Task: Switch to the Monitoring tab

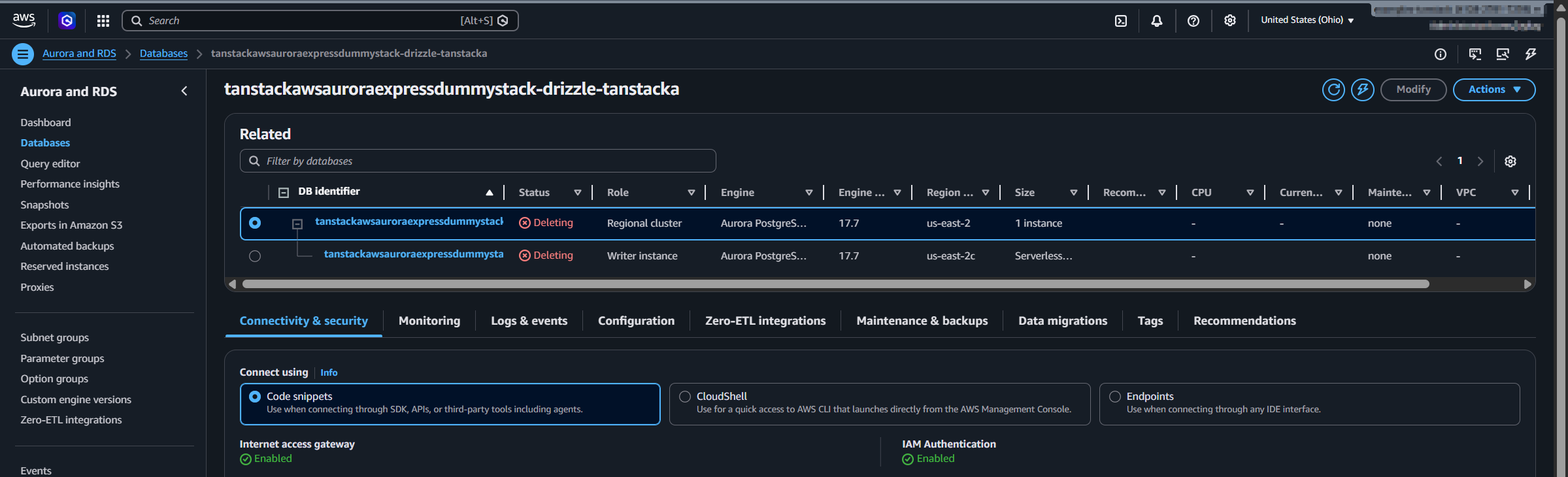Action: coord(429,321)
